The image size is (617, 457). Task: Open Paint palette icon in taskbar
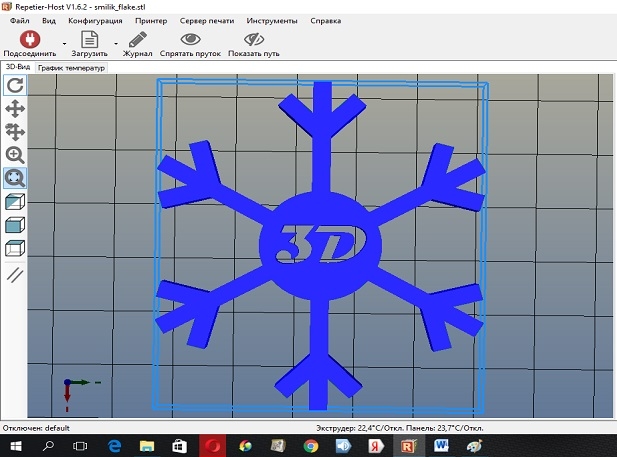click(x=474, y=446)
